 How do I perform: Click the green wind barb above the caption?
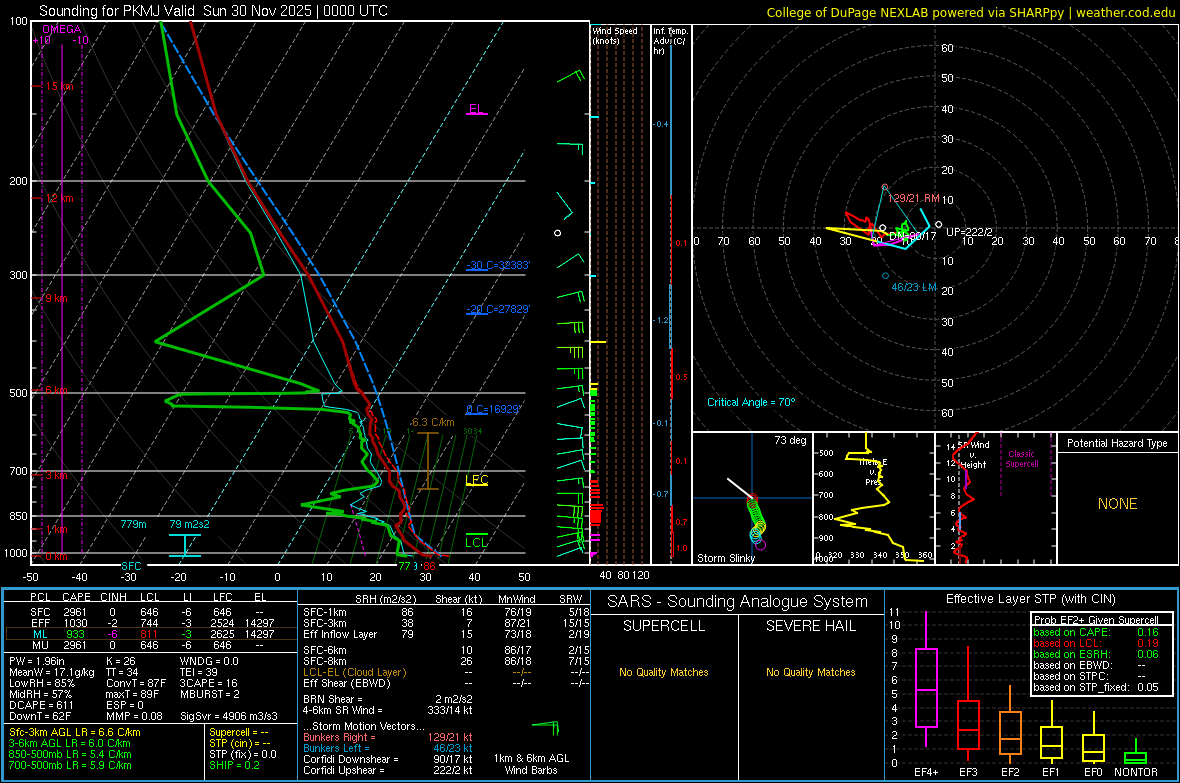pos(546,727)
